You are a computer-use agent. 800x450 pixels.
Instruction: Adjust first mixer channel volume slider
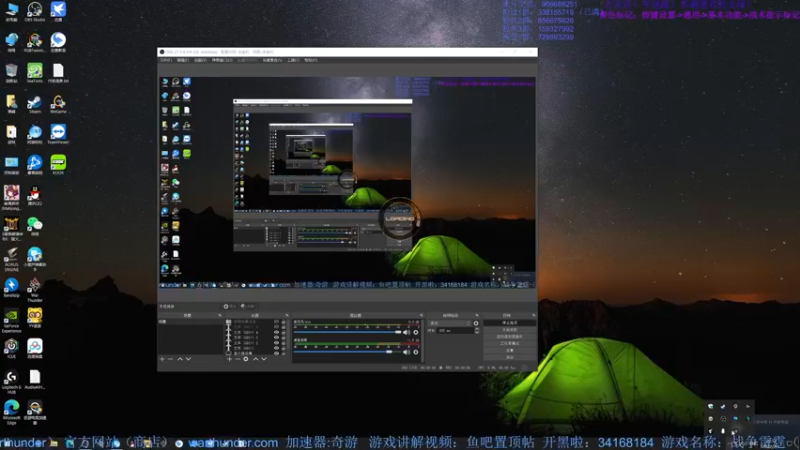point(347,332)
